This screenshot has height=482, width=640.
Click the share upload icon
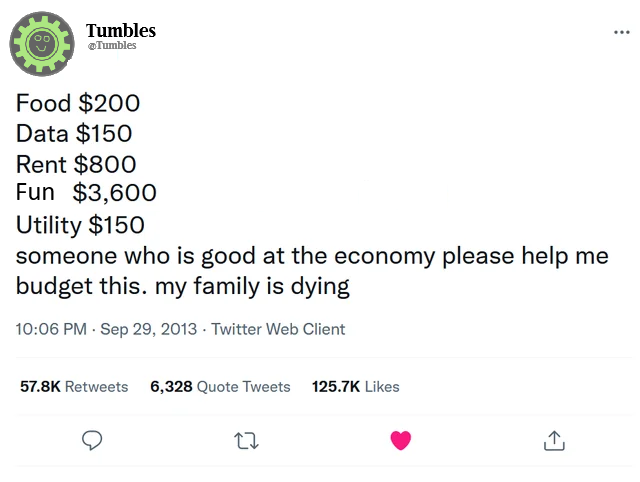point(554,440)
